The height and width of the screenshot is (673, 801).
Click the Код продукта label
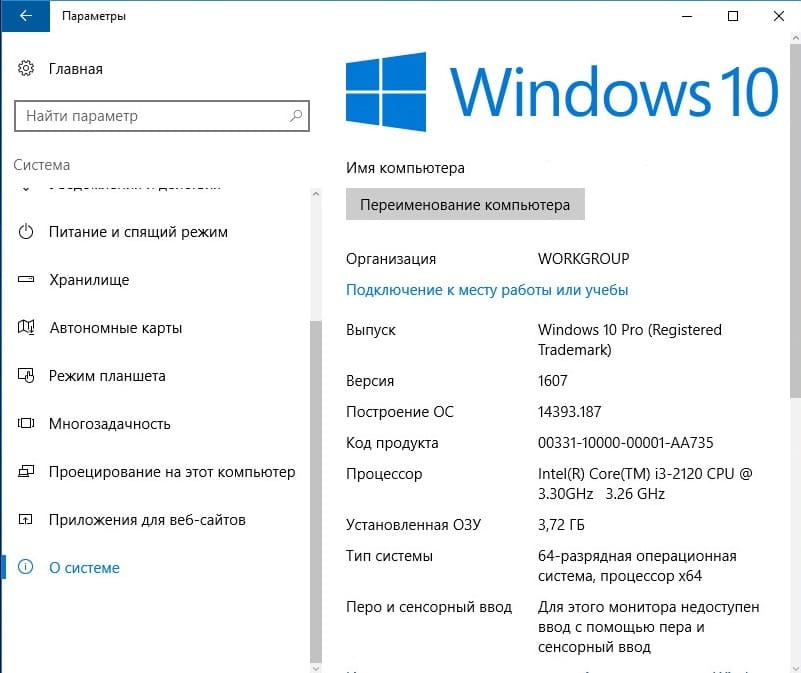click(x=392, y=443)
